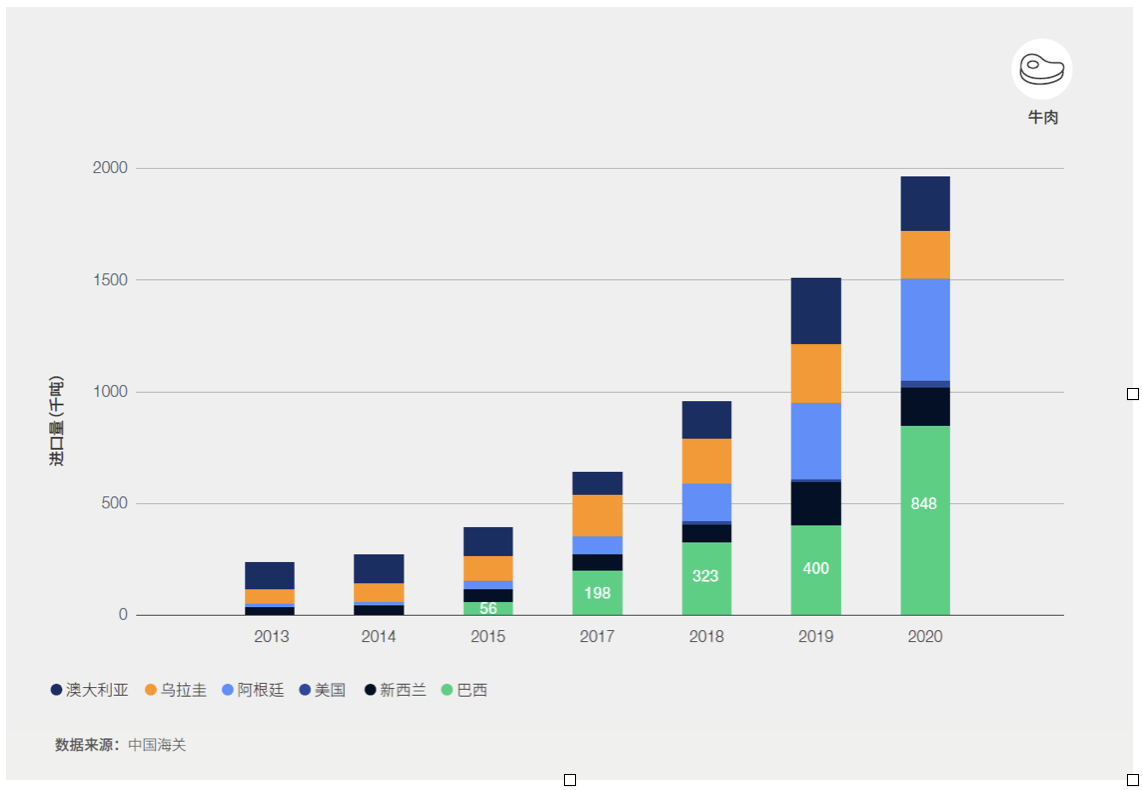Toggle the 新西兰 legend entry

395,690
